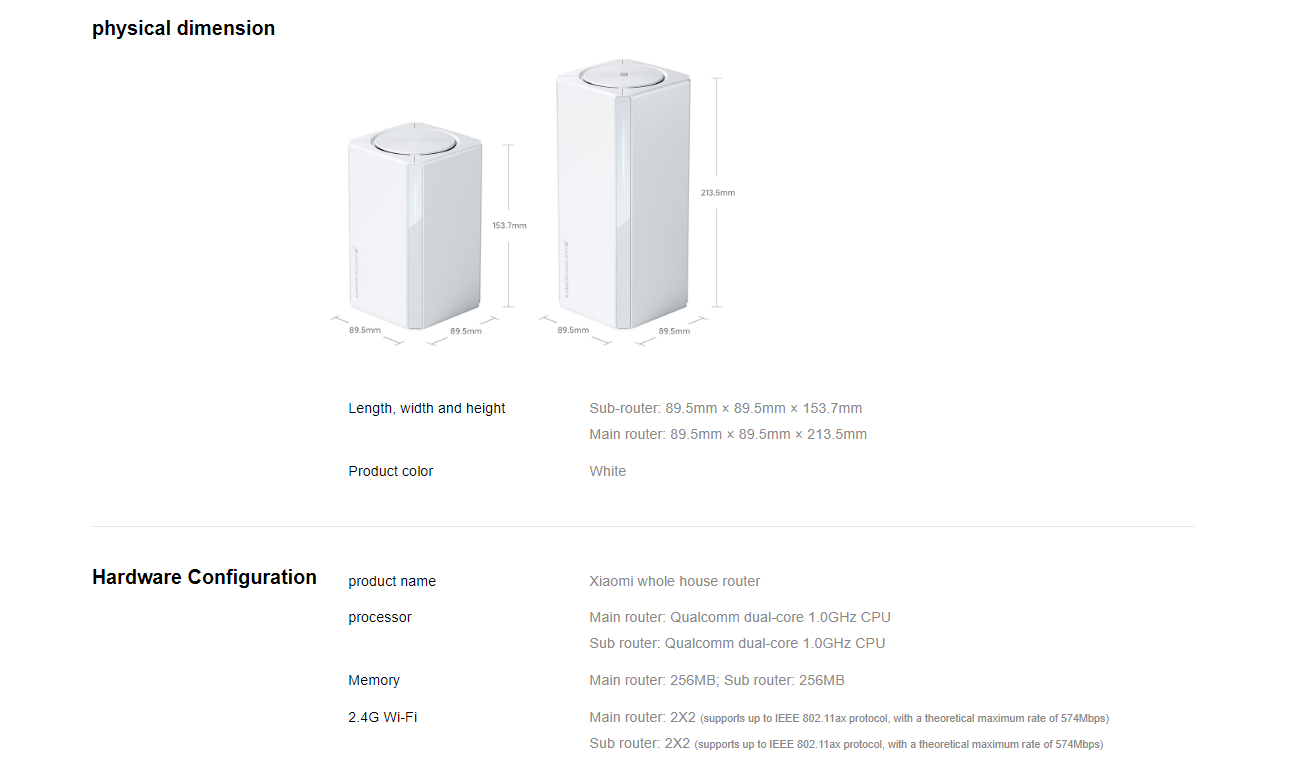
Task: Click the Length, width and height label
Action: (x=427, y=408)
